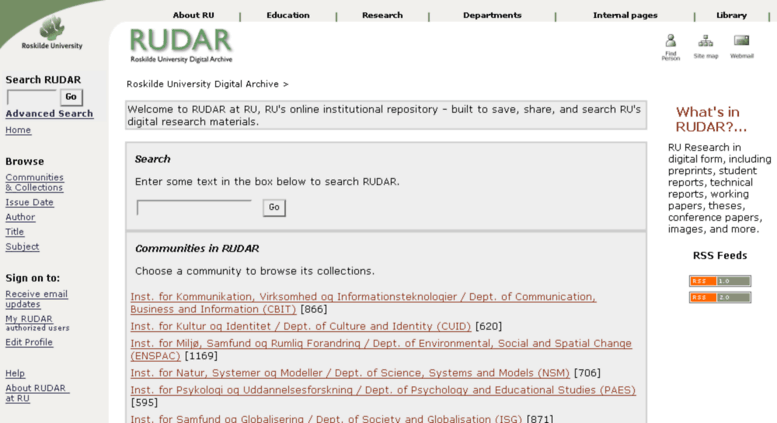This screenshot has height=423, width=777.
Task: Click the main panel Go button
Action: point(274,208)
